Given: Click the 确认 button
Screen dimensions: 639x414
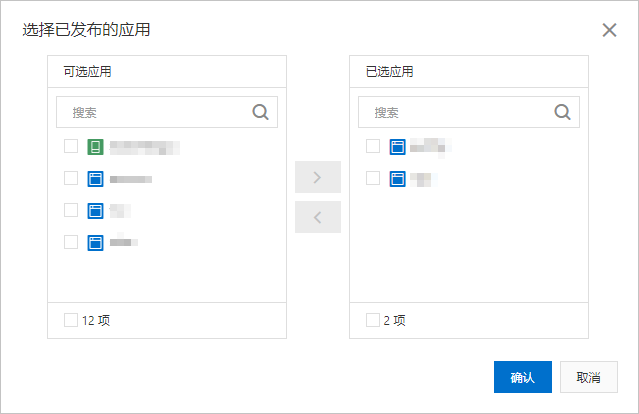Looking at the screenshot, I should pyautogui.click(x=523, y=377).
